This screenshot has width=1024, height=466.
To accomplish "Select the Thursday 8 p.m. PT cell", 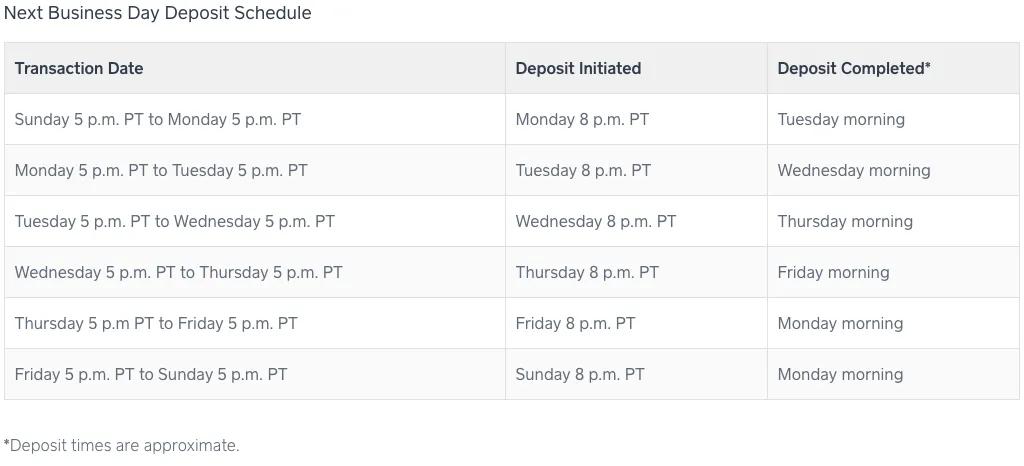I will 636,272.
